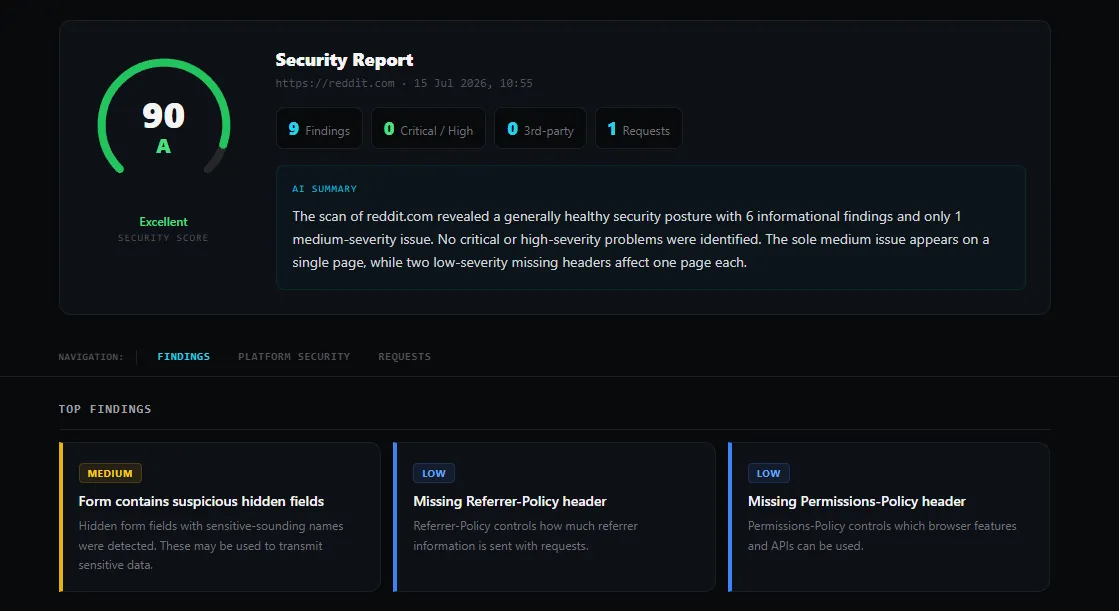Go to the Requests navigation tab

[405, 356]
